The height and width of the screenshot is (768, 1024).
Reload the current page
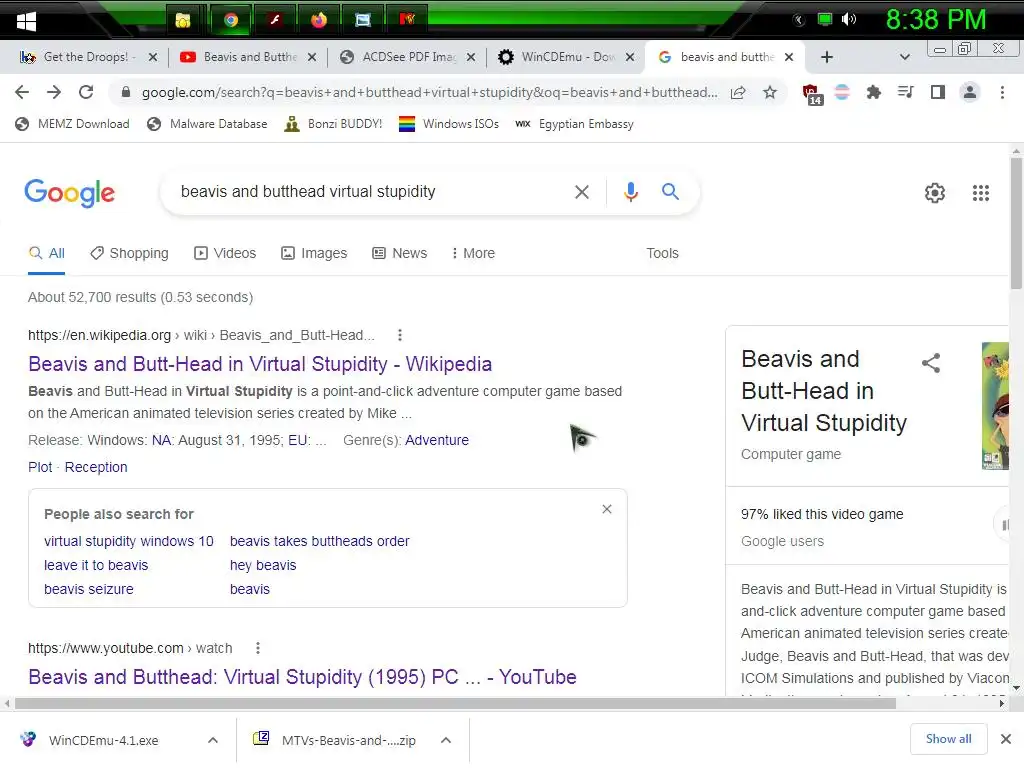pyautogui.click(x=86, y=92)
